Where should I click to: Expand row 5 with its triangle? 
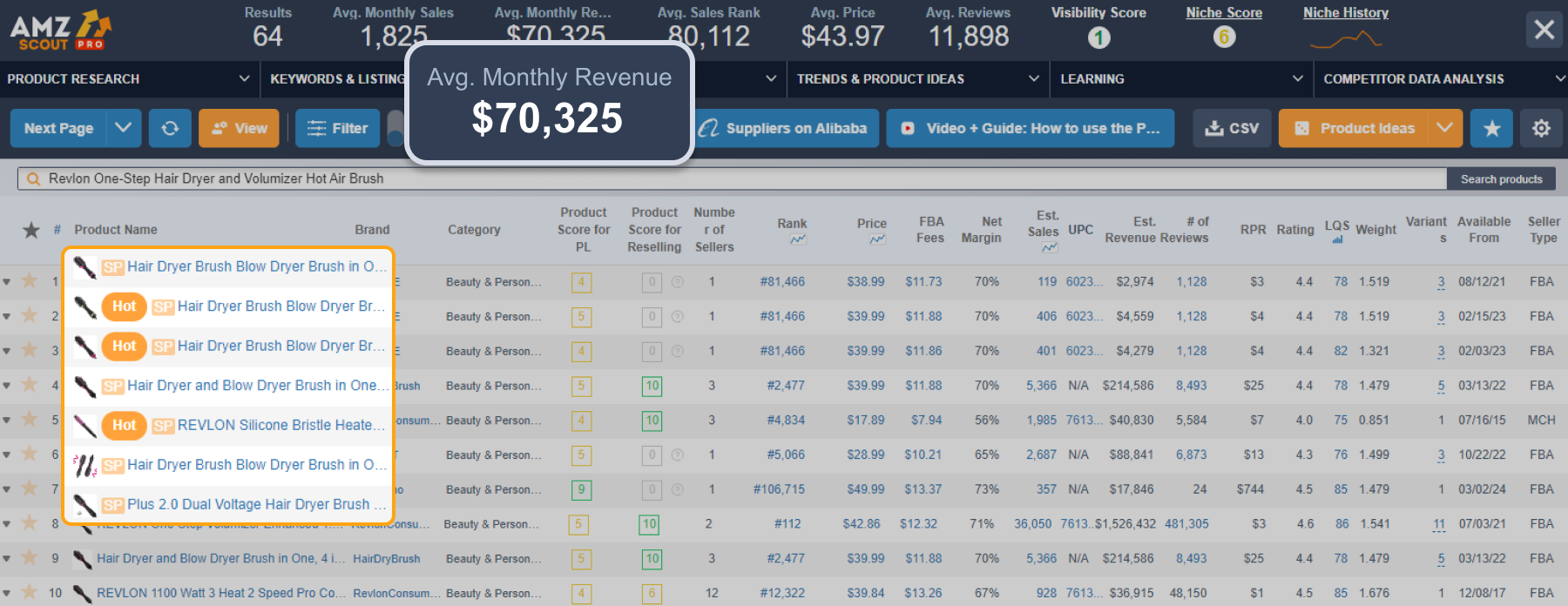point(7,421)
